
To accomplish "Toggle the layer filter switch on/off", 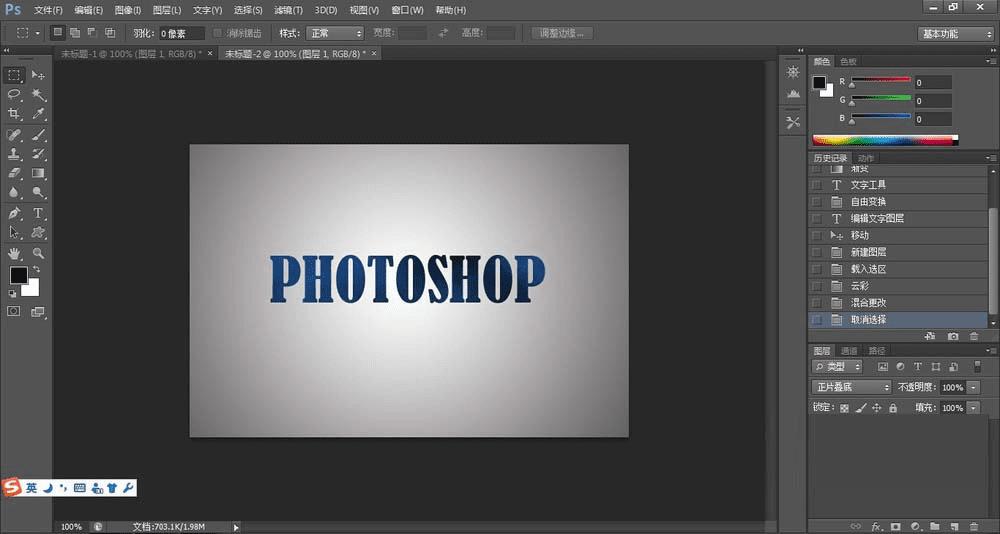I will pyautogui.click(x=977, y=367).
